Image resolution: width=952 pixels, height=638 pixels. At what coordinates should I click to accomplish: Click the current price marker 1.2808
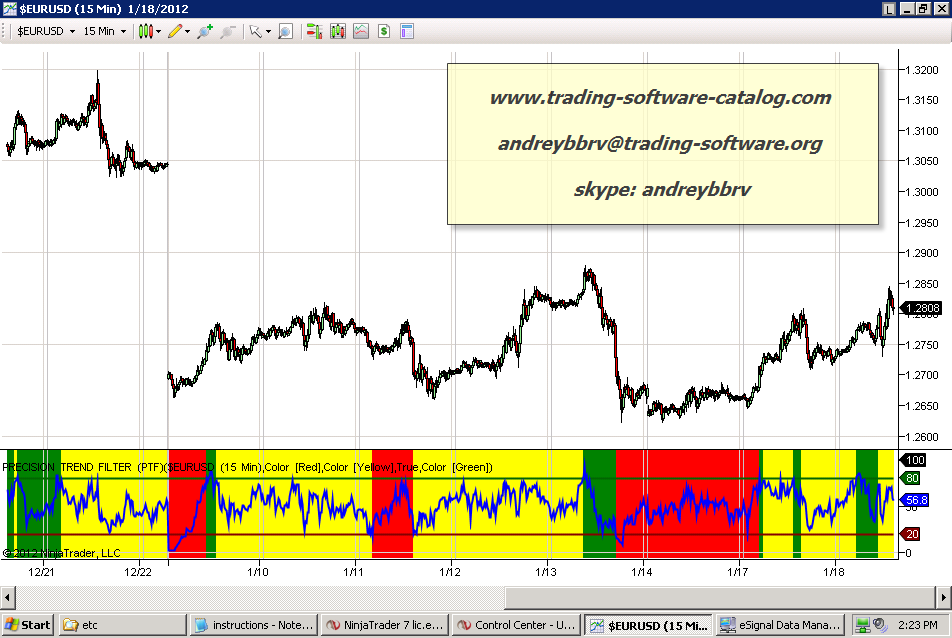pos(921,309)
